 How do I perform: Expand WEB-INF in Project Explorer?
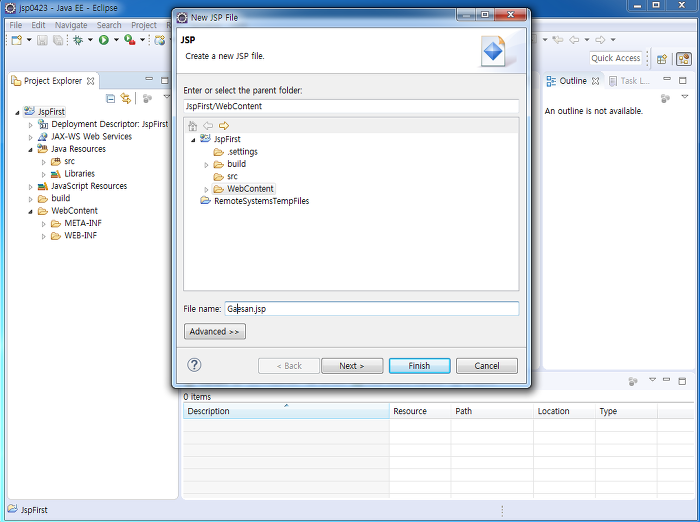tap(44, 237)
